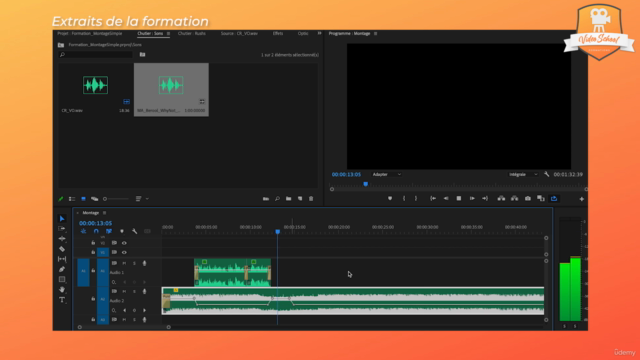Image resolution: width=640 pixels, height=360 pixels.
Task: Select the Type text tool
Action: (62, 300)
